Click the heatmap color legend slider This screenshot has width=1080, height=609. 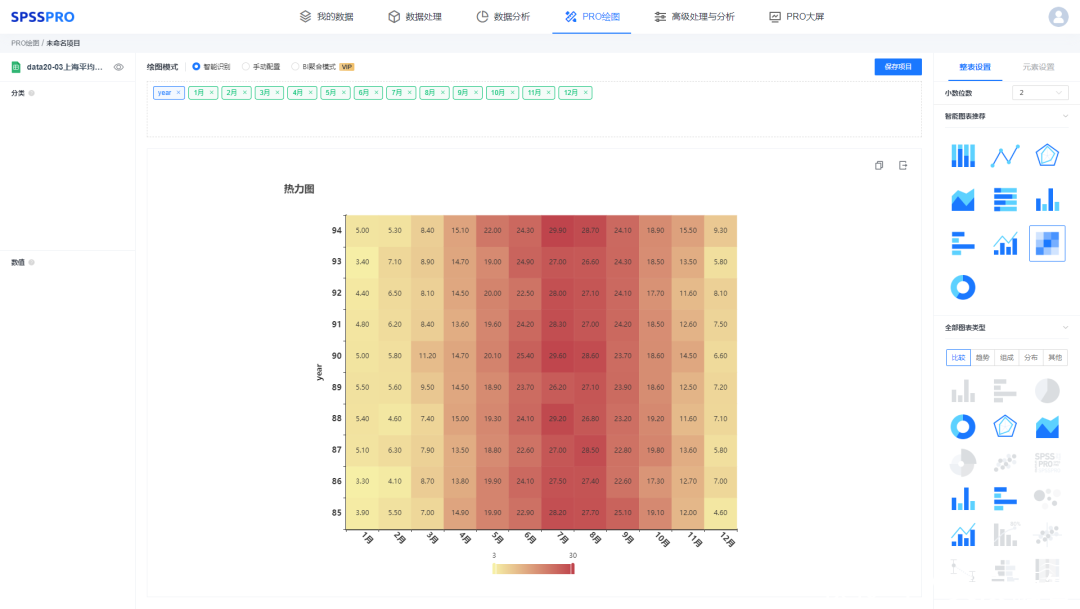(533, 569)
